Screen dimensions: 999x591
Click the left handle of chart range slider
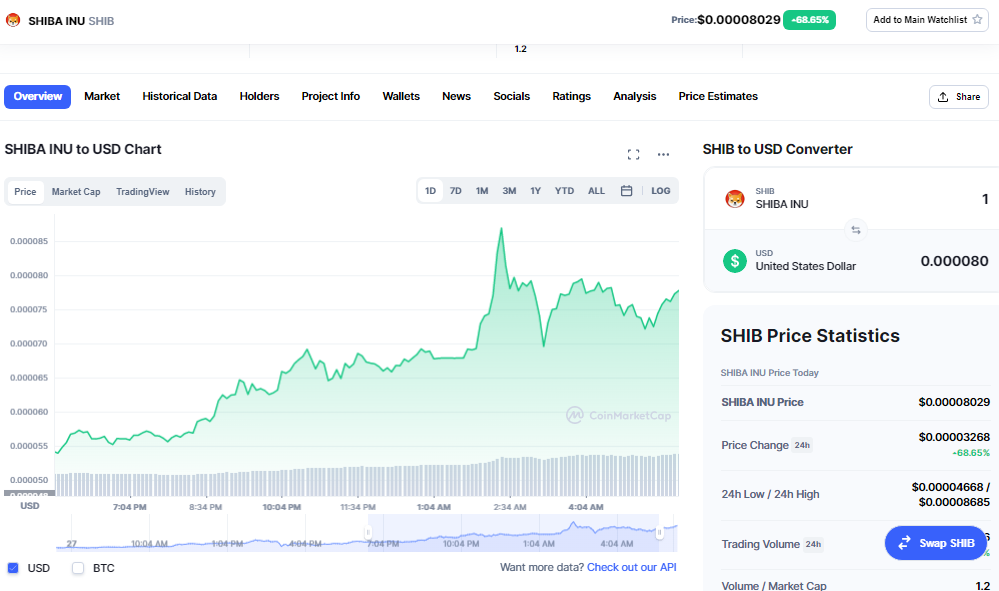click(368, 532)
